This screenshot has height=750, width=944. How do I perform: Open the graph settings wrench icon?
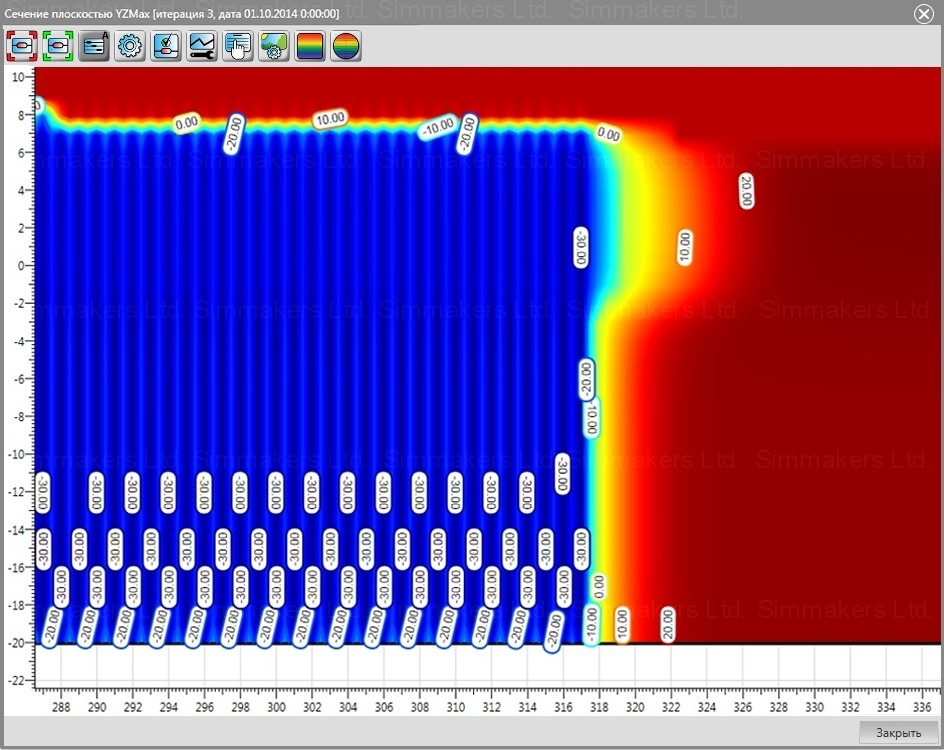202,46
